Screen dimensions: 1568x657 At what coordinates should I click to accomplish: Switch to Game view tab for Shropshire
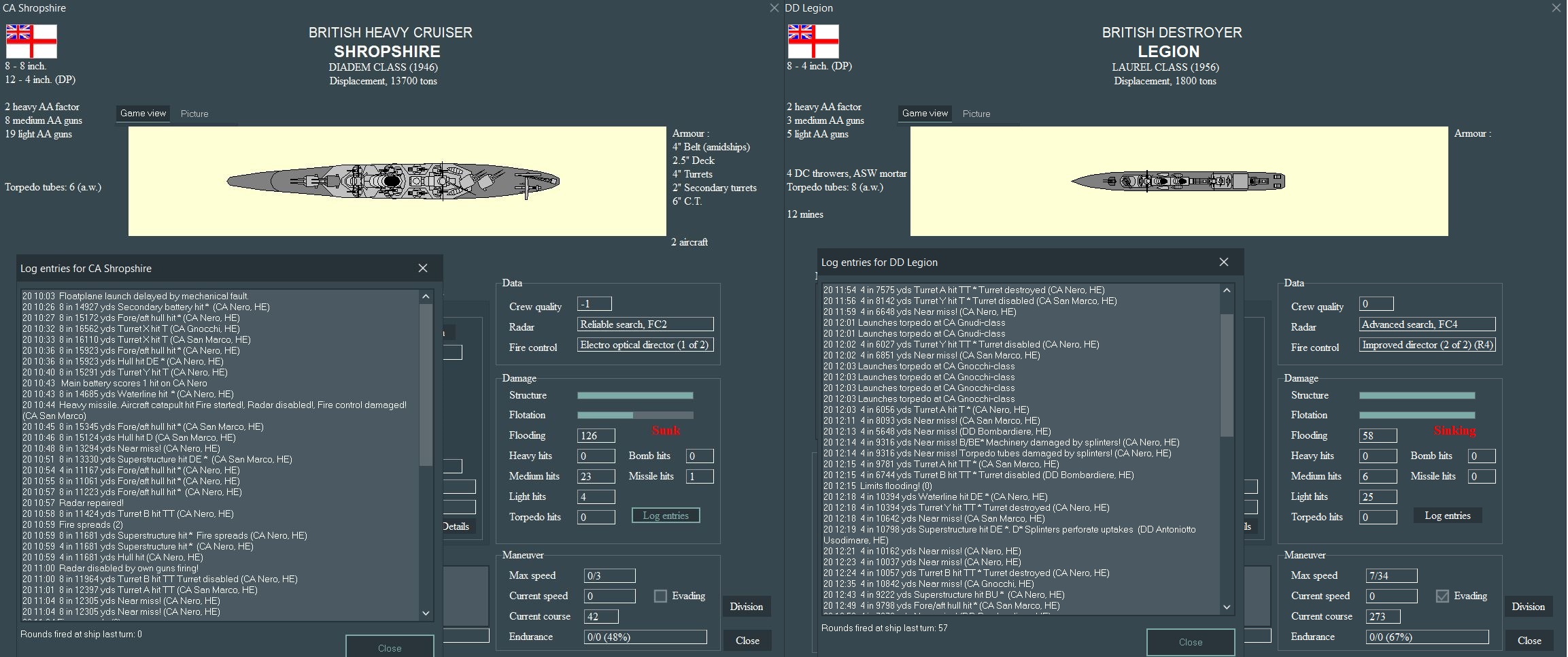pos(143,114)
